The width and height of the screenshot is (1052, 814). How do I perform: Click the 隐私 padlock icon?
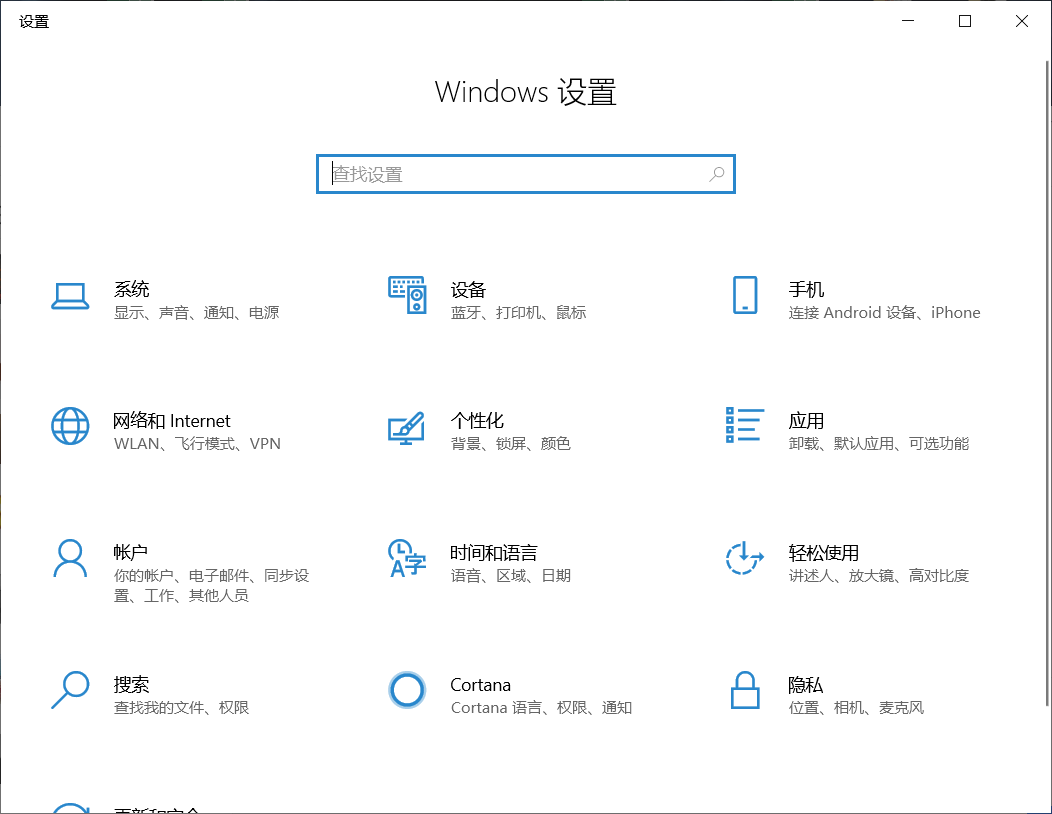coord(744,690)
